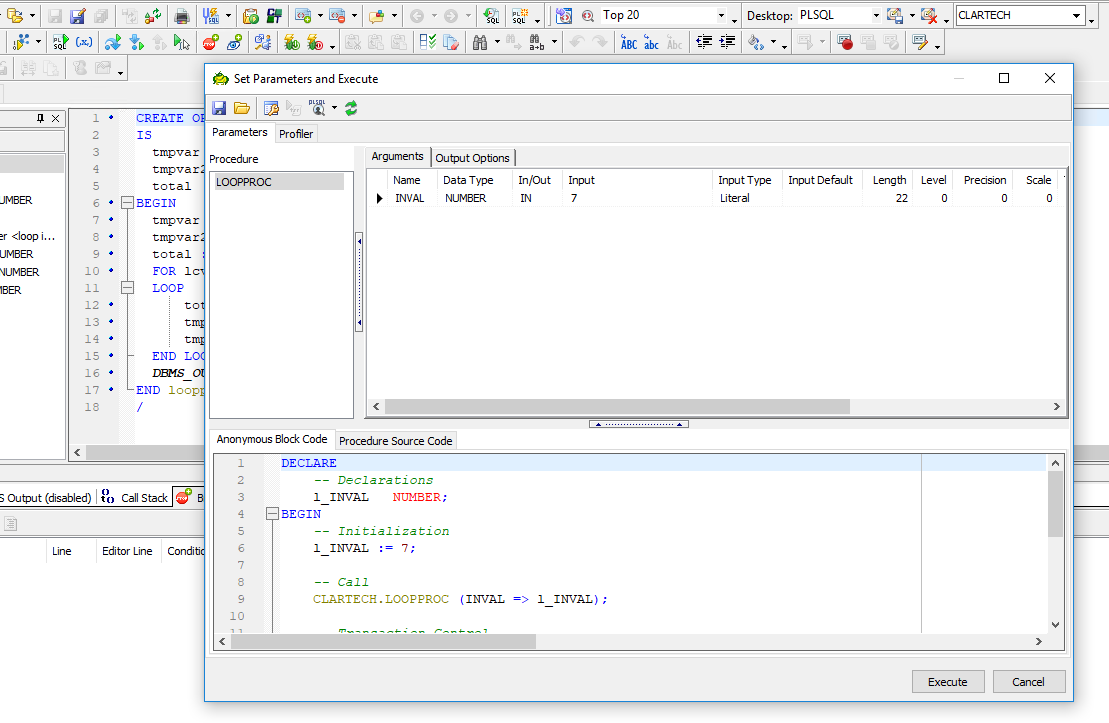
Task: Switch to the Profiler tab
Action: pyautogui.click(x=296, y=134)
